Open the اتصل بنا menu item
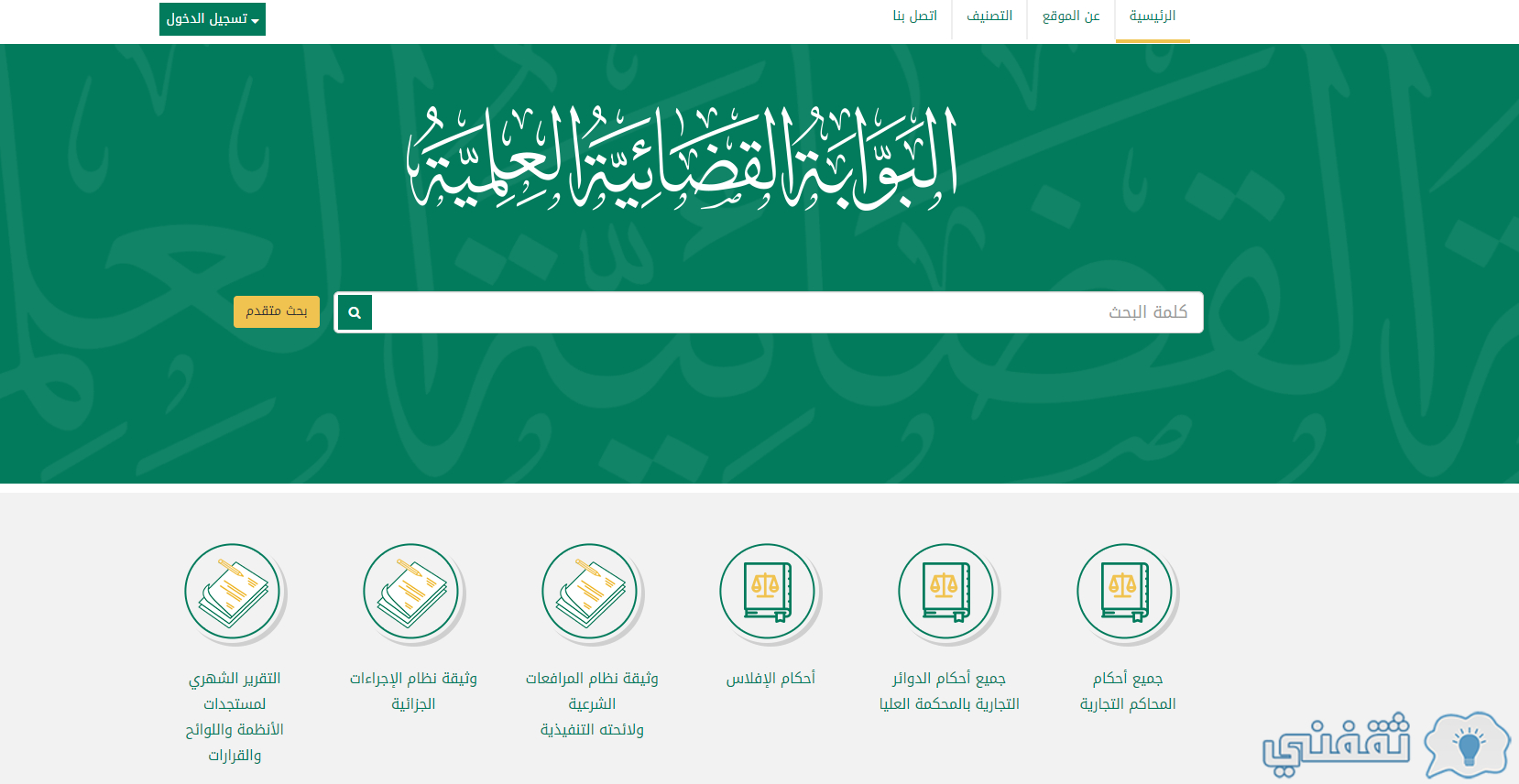 pos(915,17)
